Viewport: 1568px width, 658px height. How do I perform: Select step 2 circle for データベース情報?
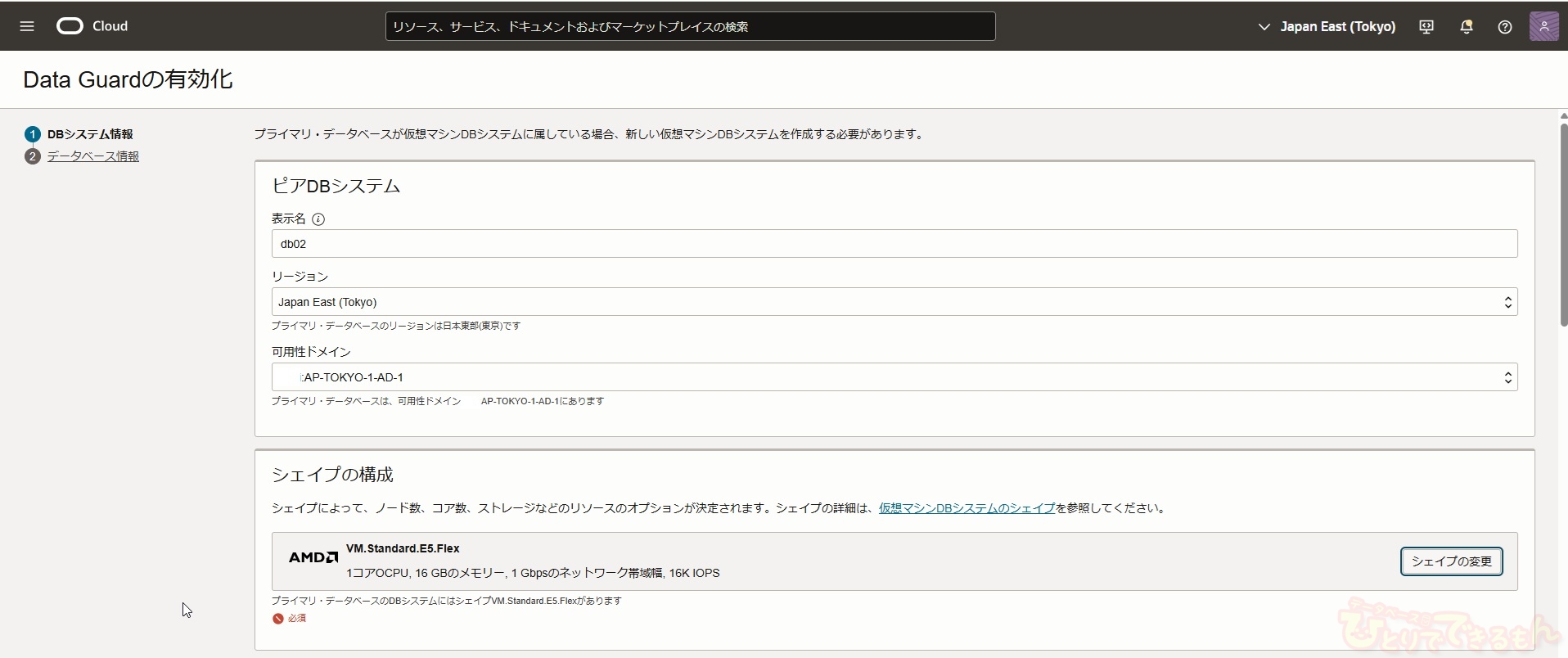(33, 156)
